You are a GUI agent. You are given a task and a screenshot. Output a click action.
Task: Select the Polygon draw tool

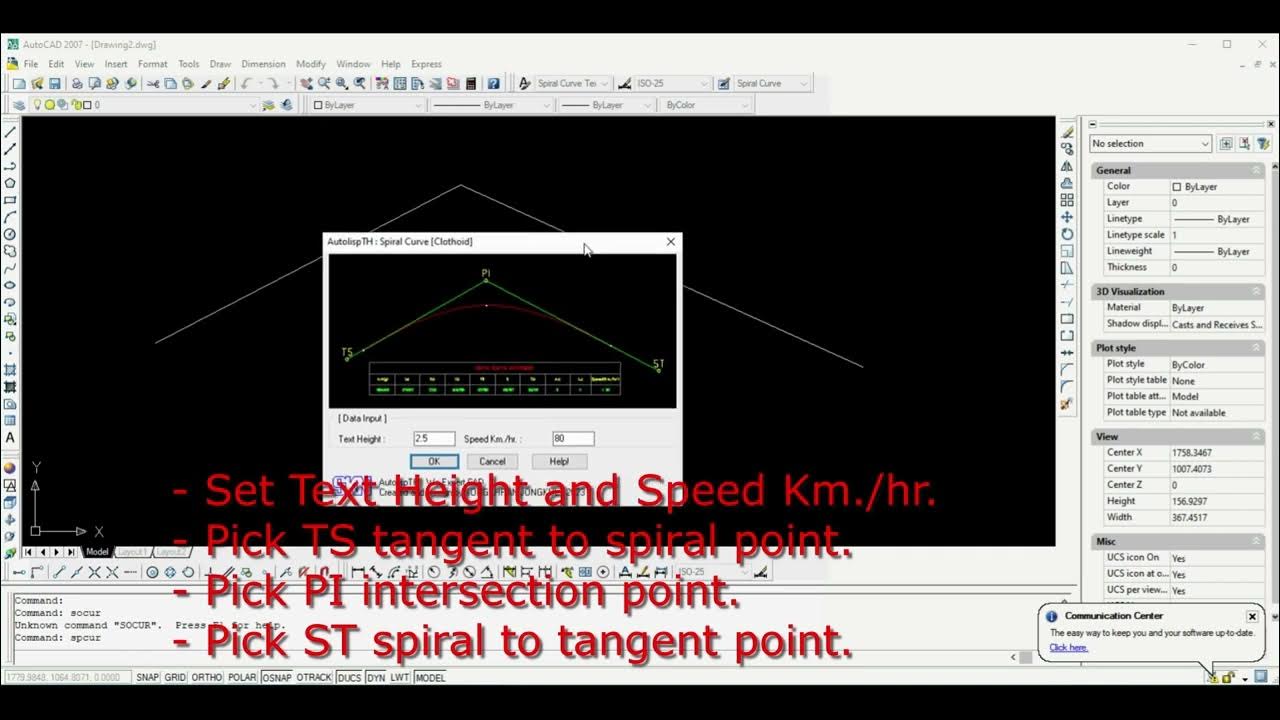(10, 183)
